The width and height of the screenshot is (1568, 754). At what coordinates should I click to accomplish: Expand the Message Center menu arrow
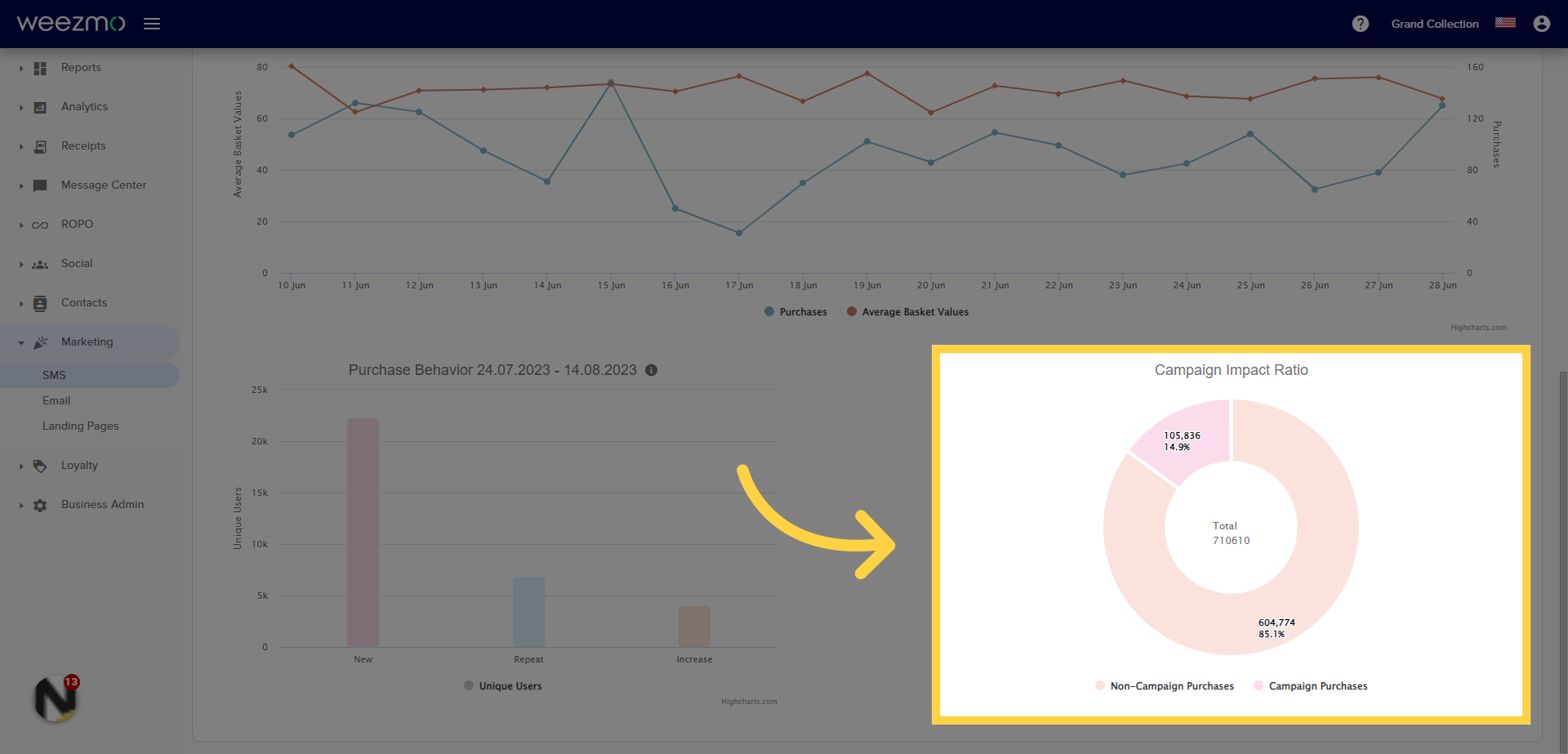click(x=21, y=186)
